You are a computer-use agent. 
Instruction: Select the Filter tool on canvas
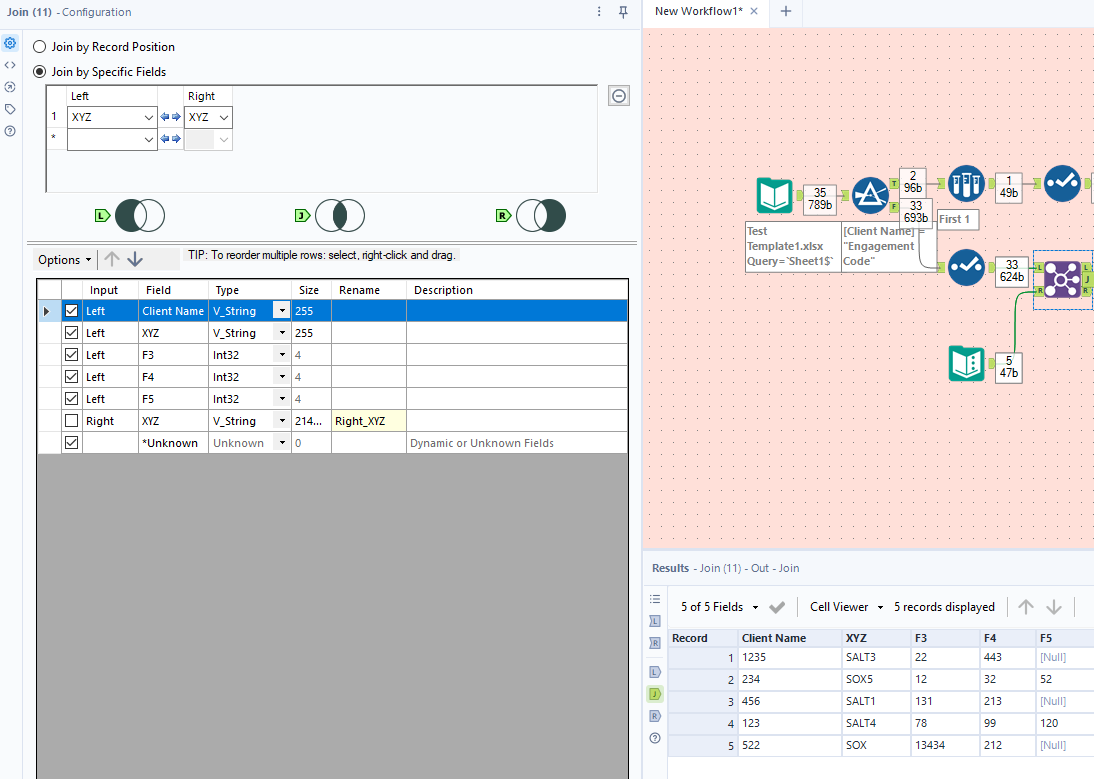click(x=871, y=196)
